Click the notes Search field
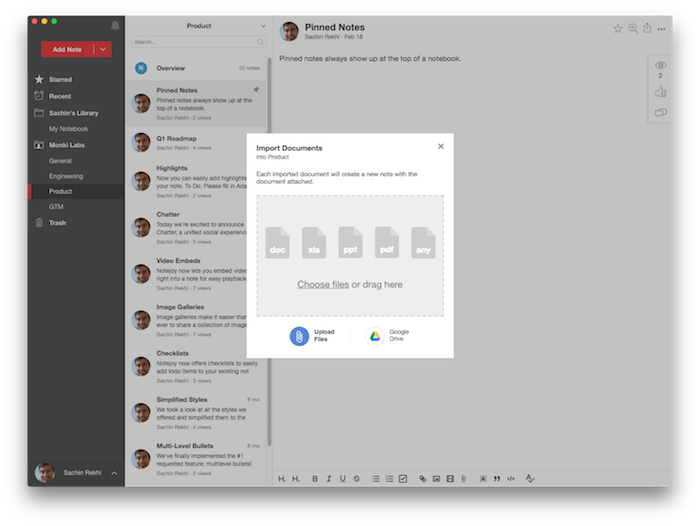The height and width of the screenshot is (526, 700). pyautogui.click(x=195, y=42)
